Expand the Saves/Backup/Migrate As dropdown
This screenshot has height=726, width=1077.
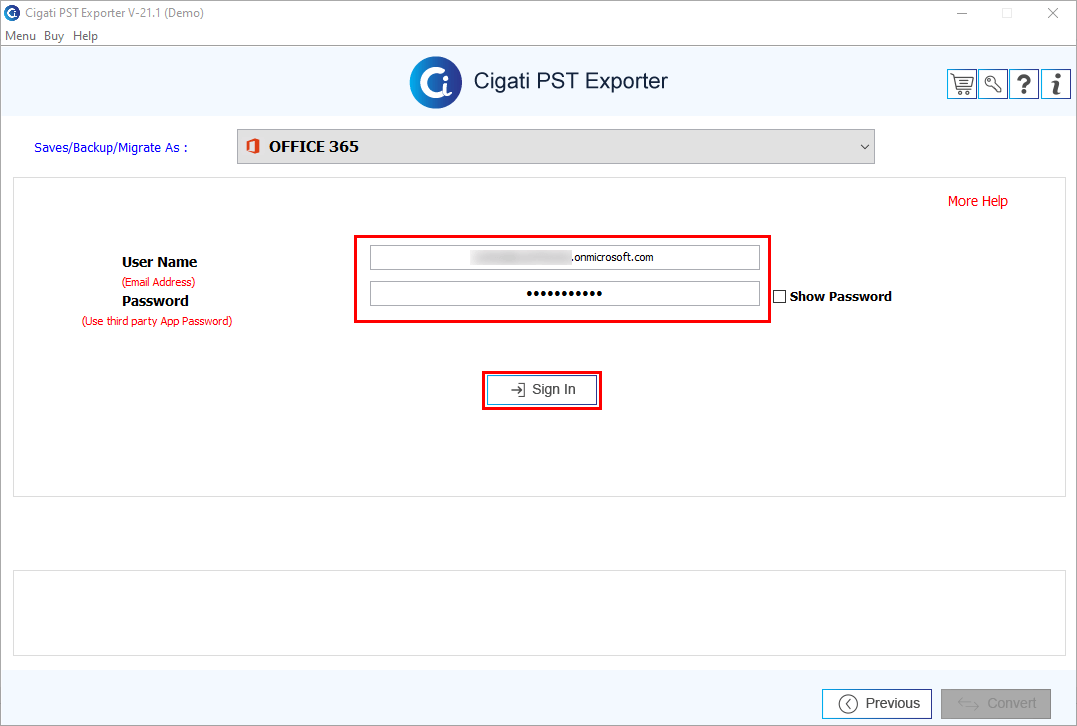click(556, 146)
